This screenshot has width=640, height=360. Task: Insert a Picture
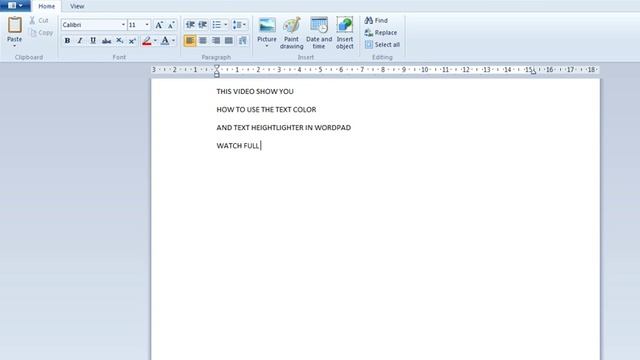(x=267, y=29)
